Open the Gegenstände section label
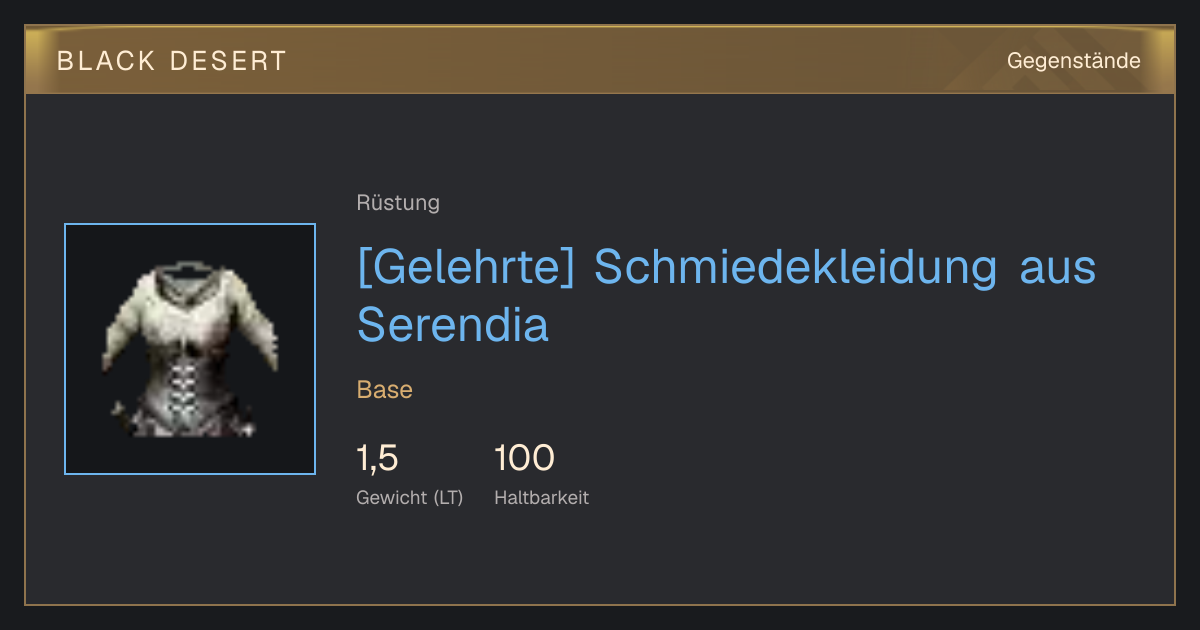Screen dimensions: 1200x630 coord(1073,61)
